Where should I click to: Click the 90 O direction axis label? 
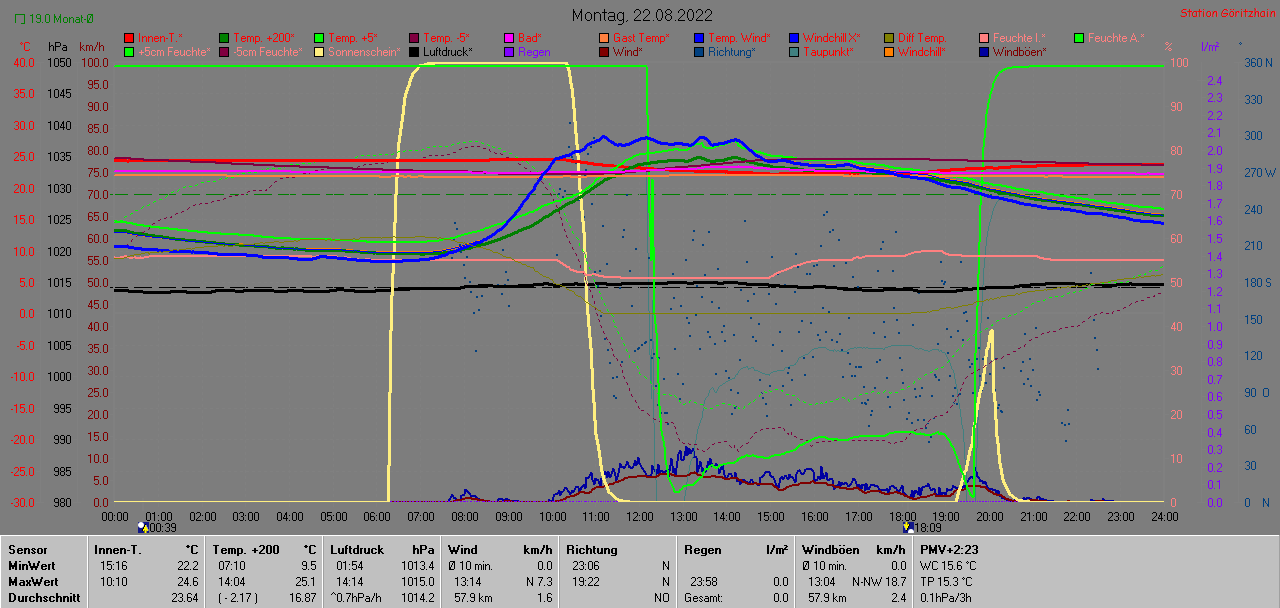1256,392
